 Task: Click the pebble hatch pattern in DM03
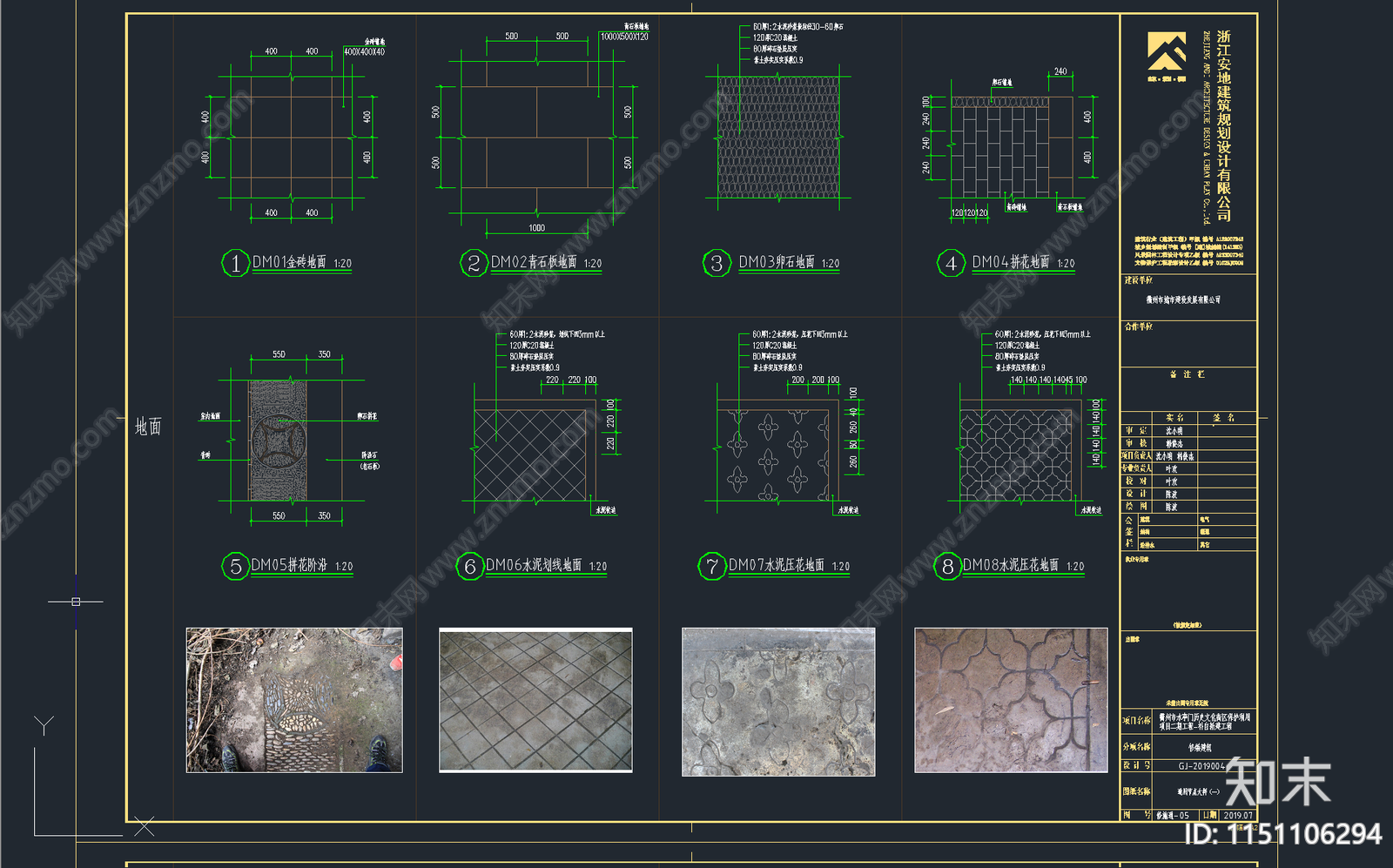(778, 138)
